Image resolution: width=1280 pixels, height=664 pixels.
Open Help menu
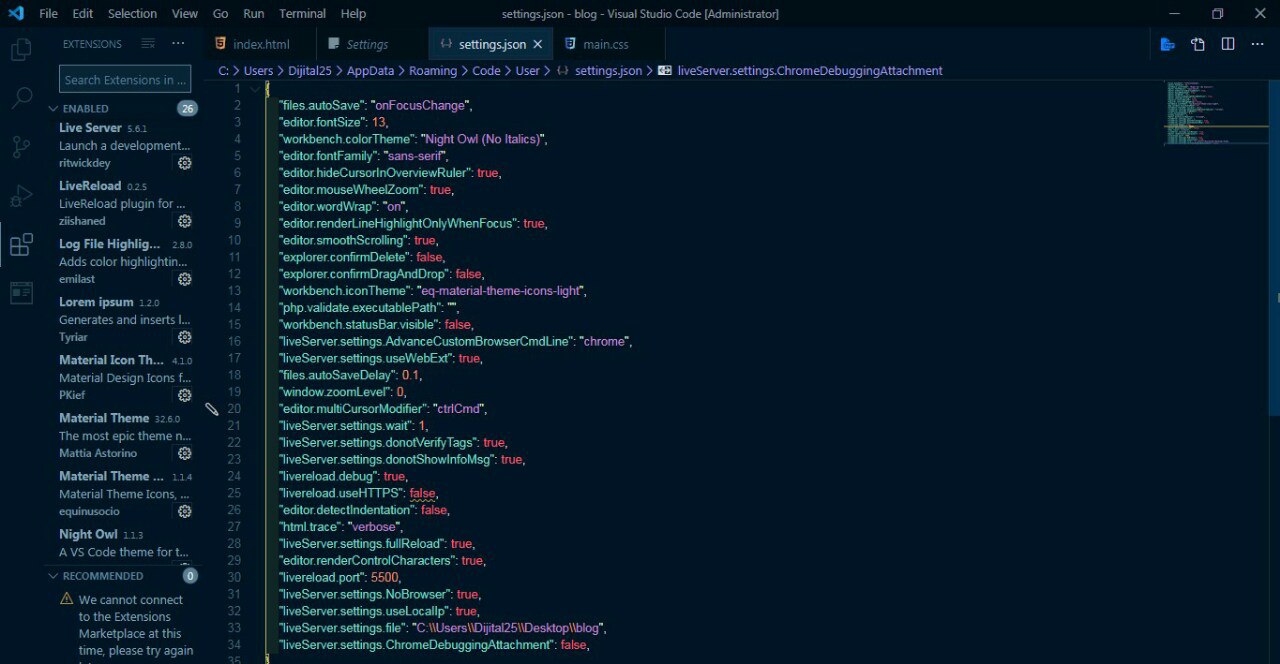pos(353,14)
